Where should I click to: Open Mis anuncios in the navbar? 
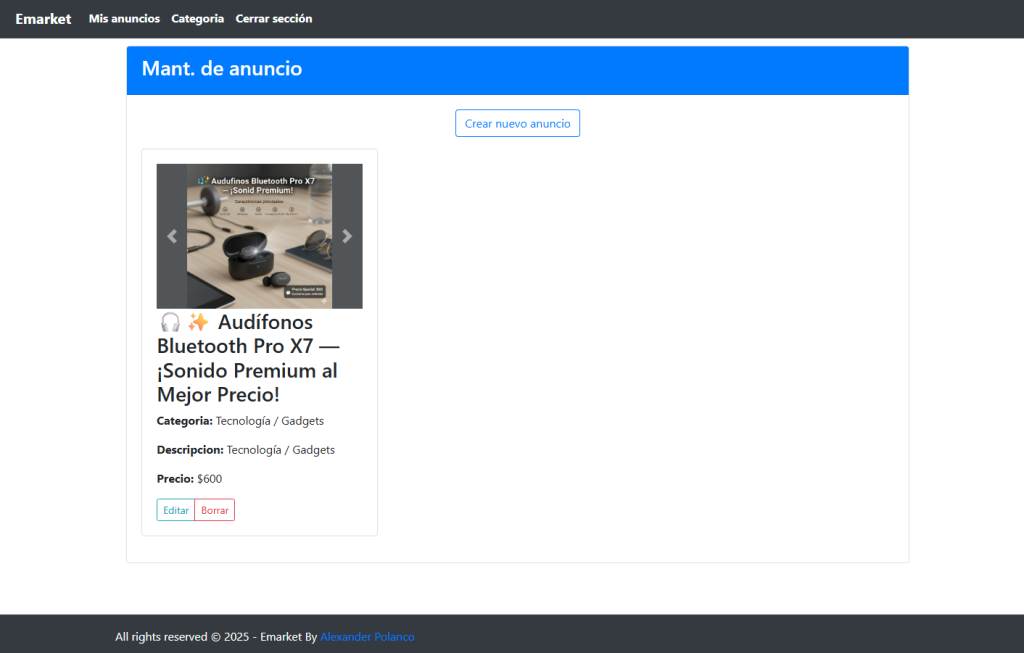coord(124,19)
